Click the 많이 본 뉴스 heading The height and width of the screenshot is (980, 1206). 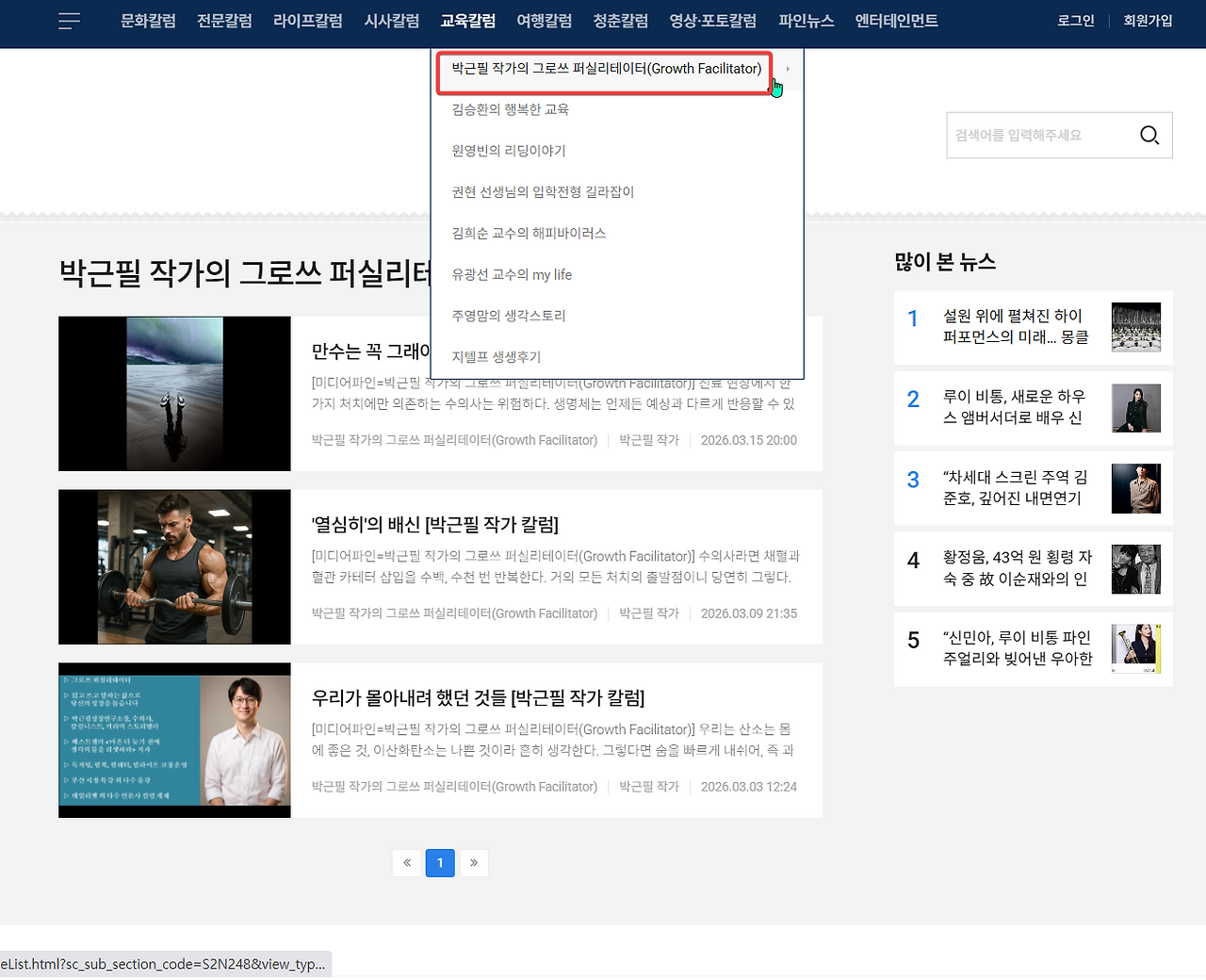[x=945, y=262]
